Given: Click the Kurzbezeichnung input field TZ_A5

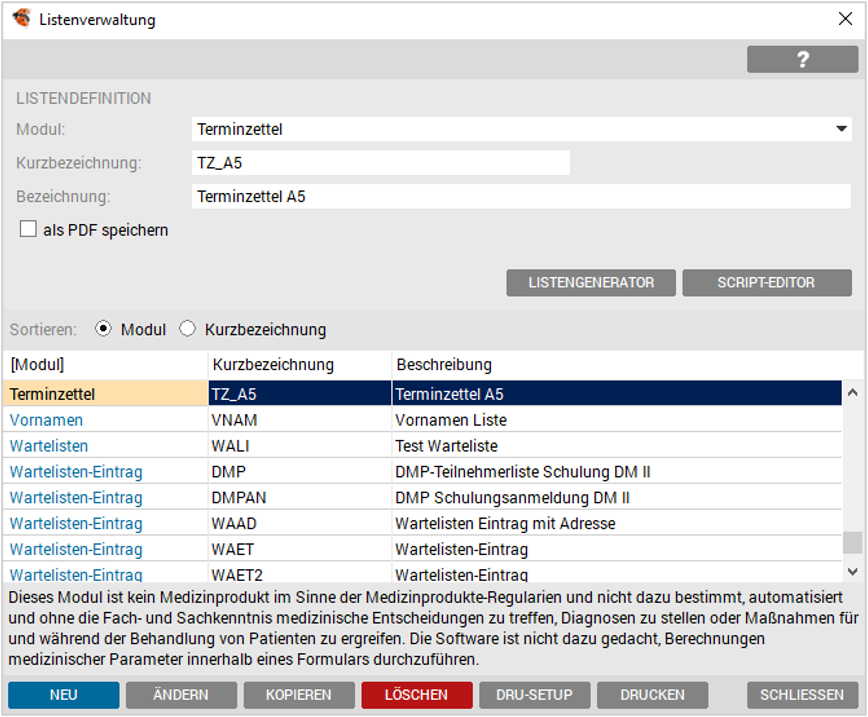Looking at the screenshot, I should pos(380,163).
